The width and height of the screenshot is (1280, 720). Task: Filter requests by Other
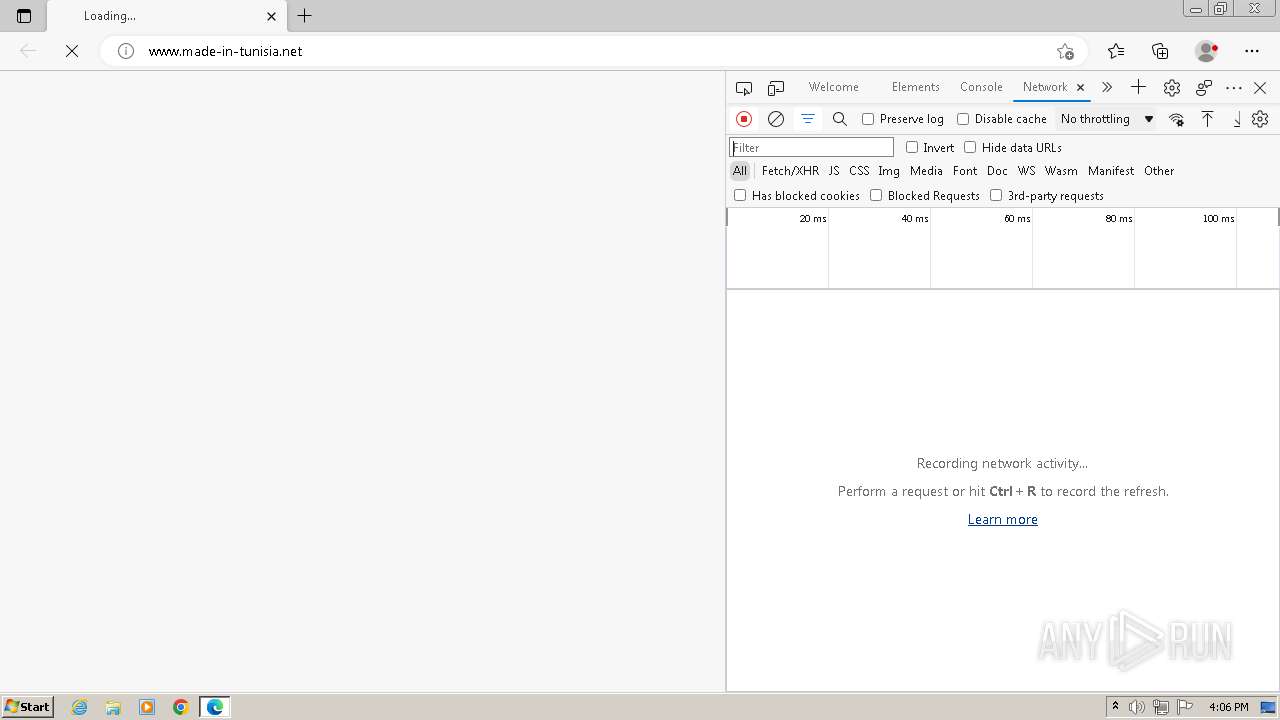tap(1159, 171)
